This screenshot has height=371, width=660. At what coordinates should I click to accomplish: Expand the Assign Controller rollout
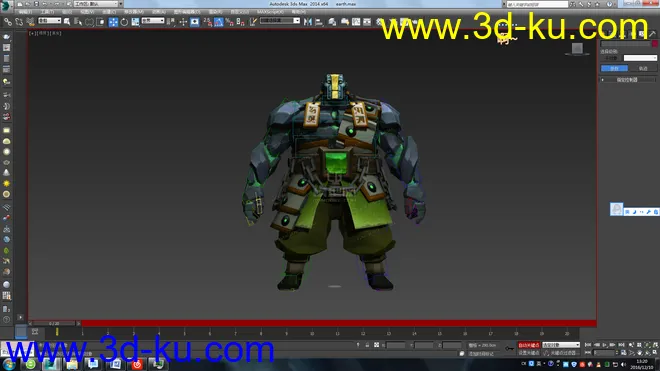(x=627, y=80)
